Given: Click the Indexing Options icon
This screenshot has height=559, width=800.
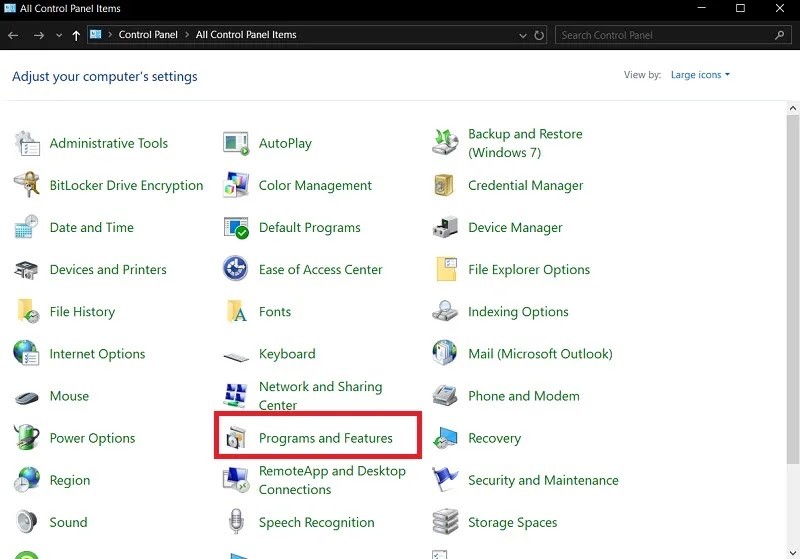Looking at the screenshot, I should (445, 311).
